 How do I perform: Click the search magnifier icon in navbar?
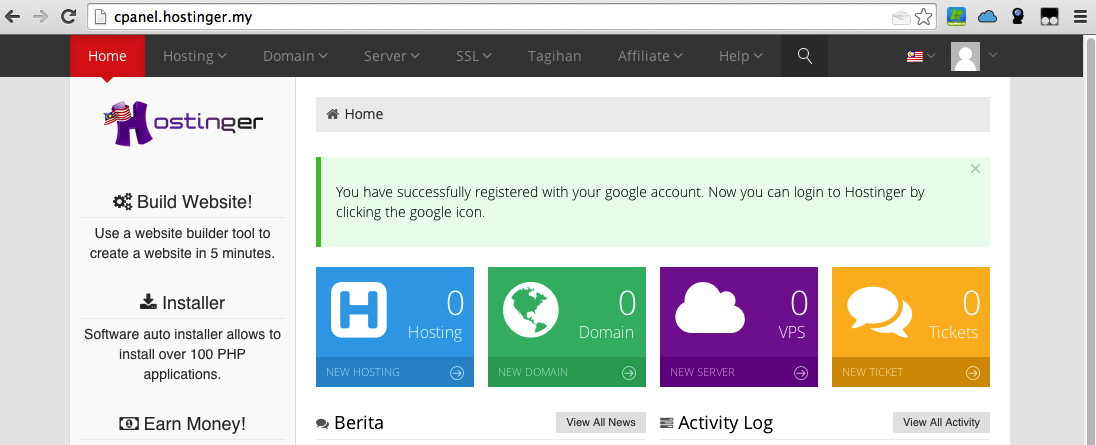[x=805, y=56]
